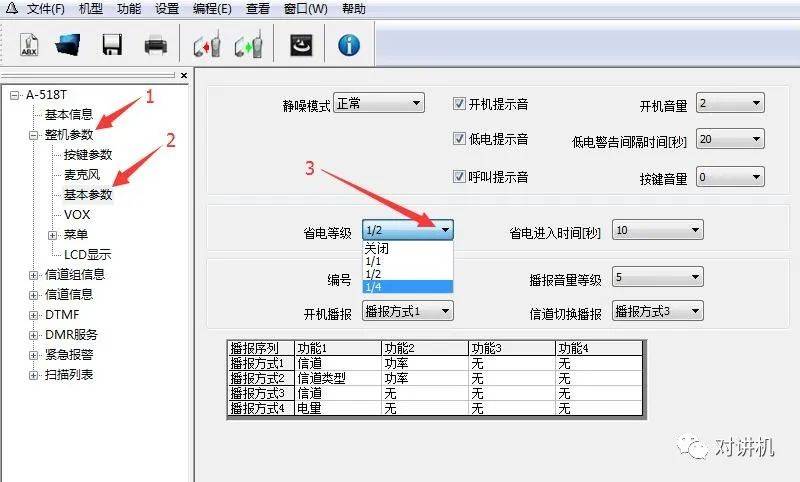Select 基本参数 in the tree
Screen dimensions: 800x482
coord(88,194)
